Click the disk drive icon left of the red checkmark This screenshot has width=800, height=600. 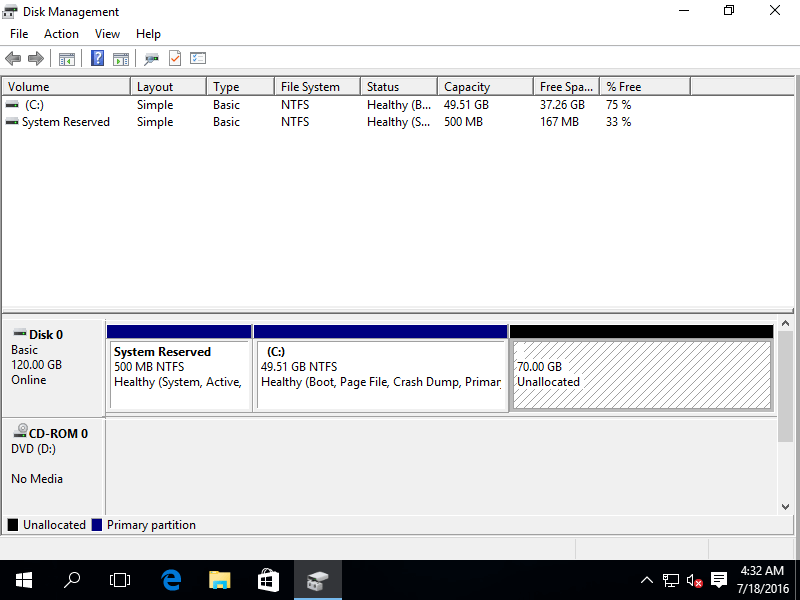pos(151,59)
